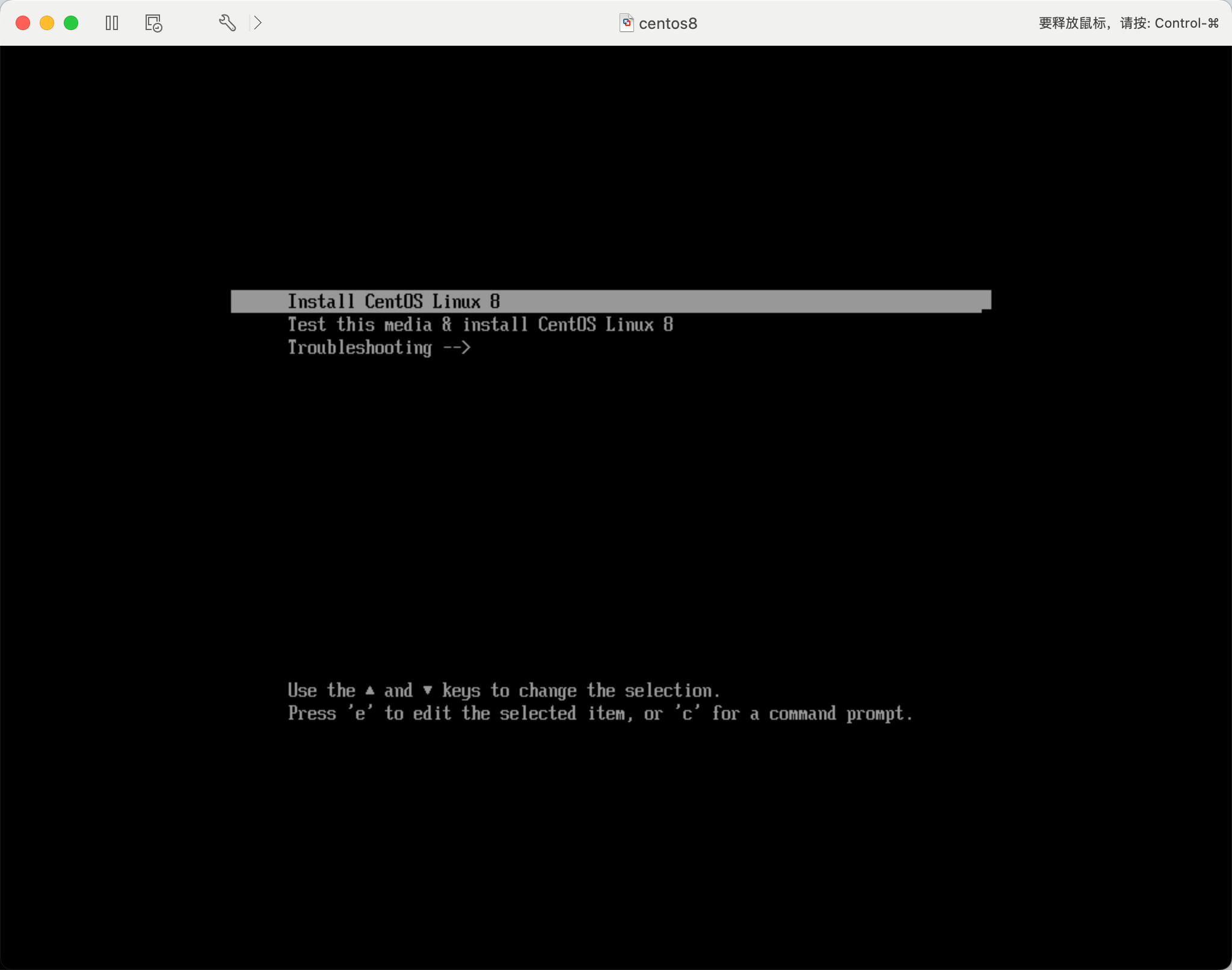Open virtual machine settings wrench
The image size is (1232, 970).
pyautogui.click(x=227, y=23)
